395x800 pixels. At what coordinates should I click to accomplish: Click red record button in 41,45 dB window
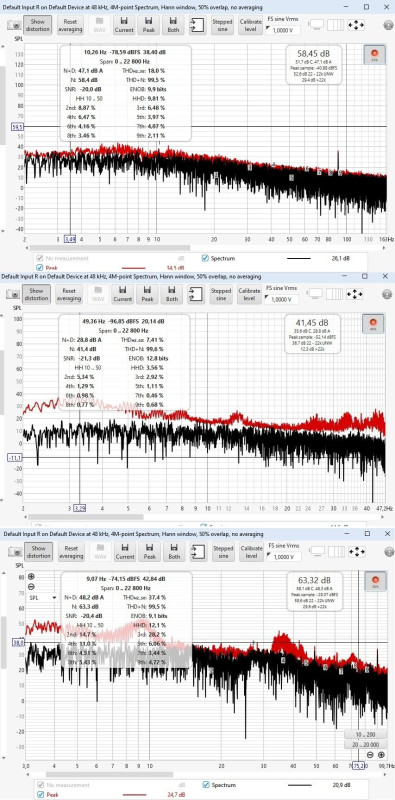(x=373, y=323)
